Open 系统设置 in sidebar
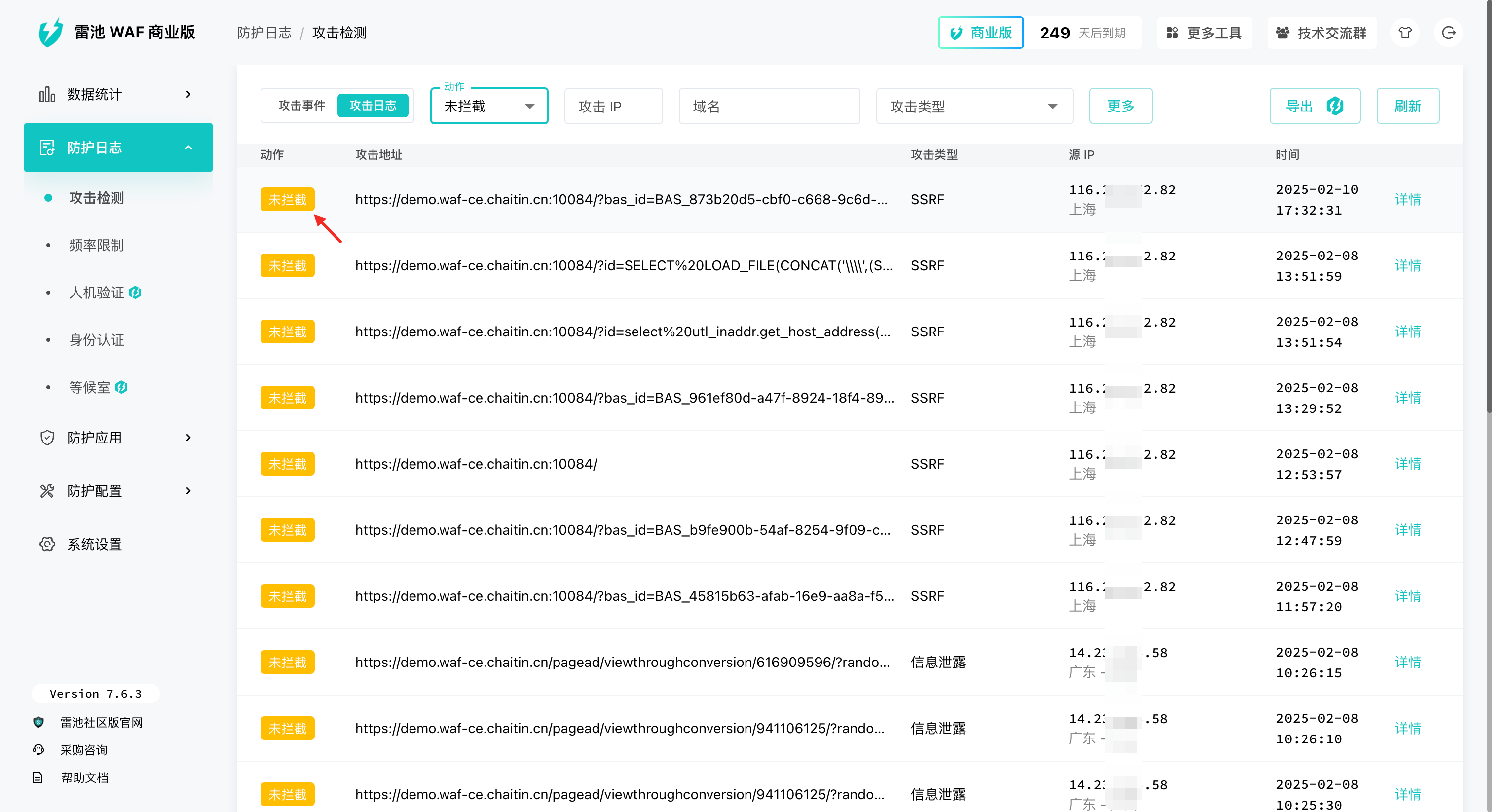The width and height of the screenshot is (1492, 812). point(94,544)
